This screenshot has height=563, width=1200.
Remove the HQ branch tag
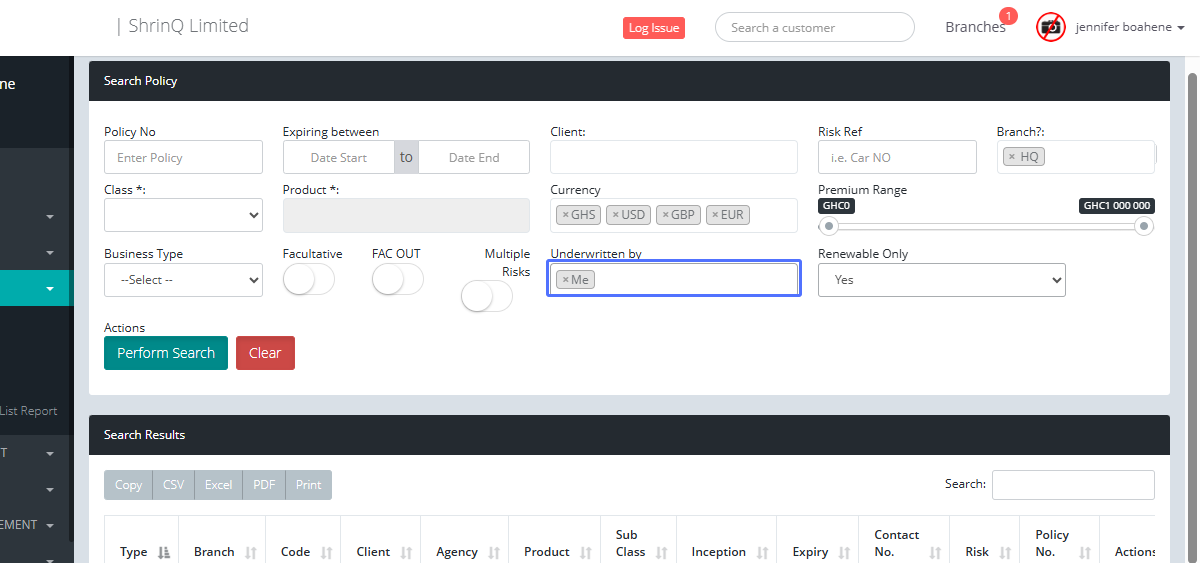pyautogui.click(x=1011, y=157)
